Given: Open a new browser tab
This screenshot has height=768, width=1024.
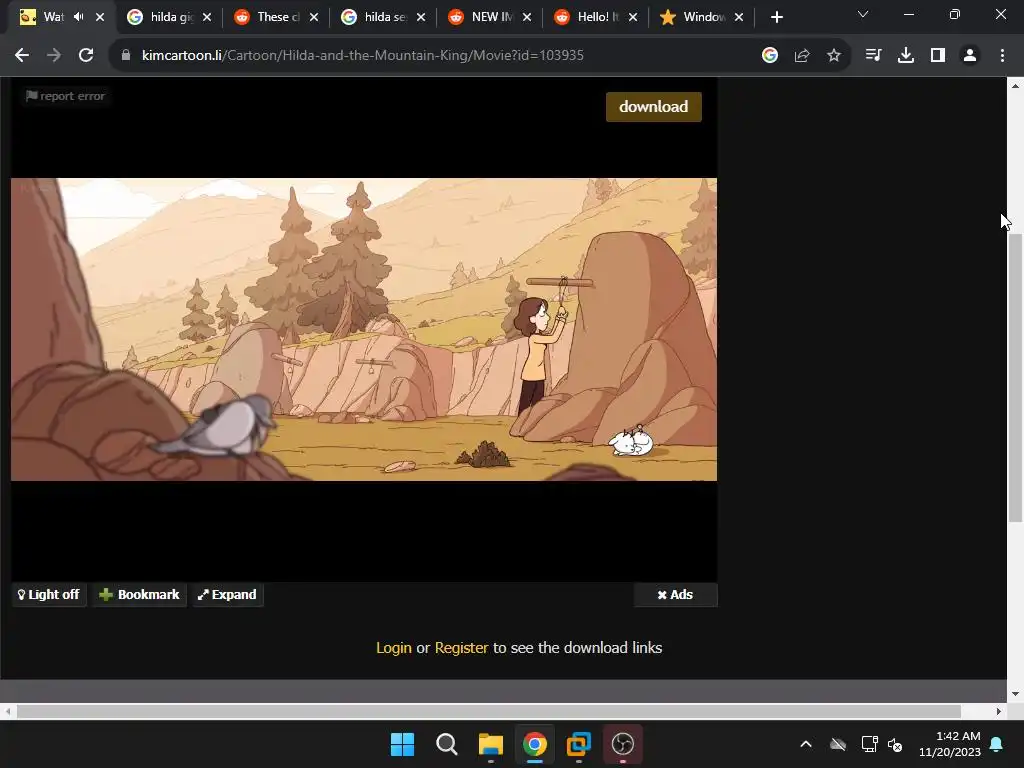Looking at the screenshot, I should coord(776,17).
